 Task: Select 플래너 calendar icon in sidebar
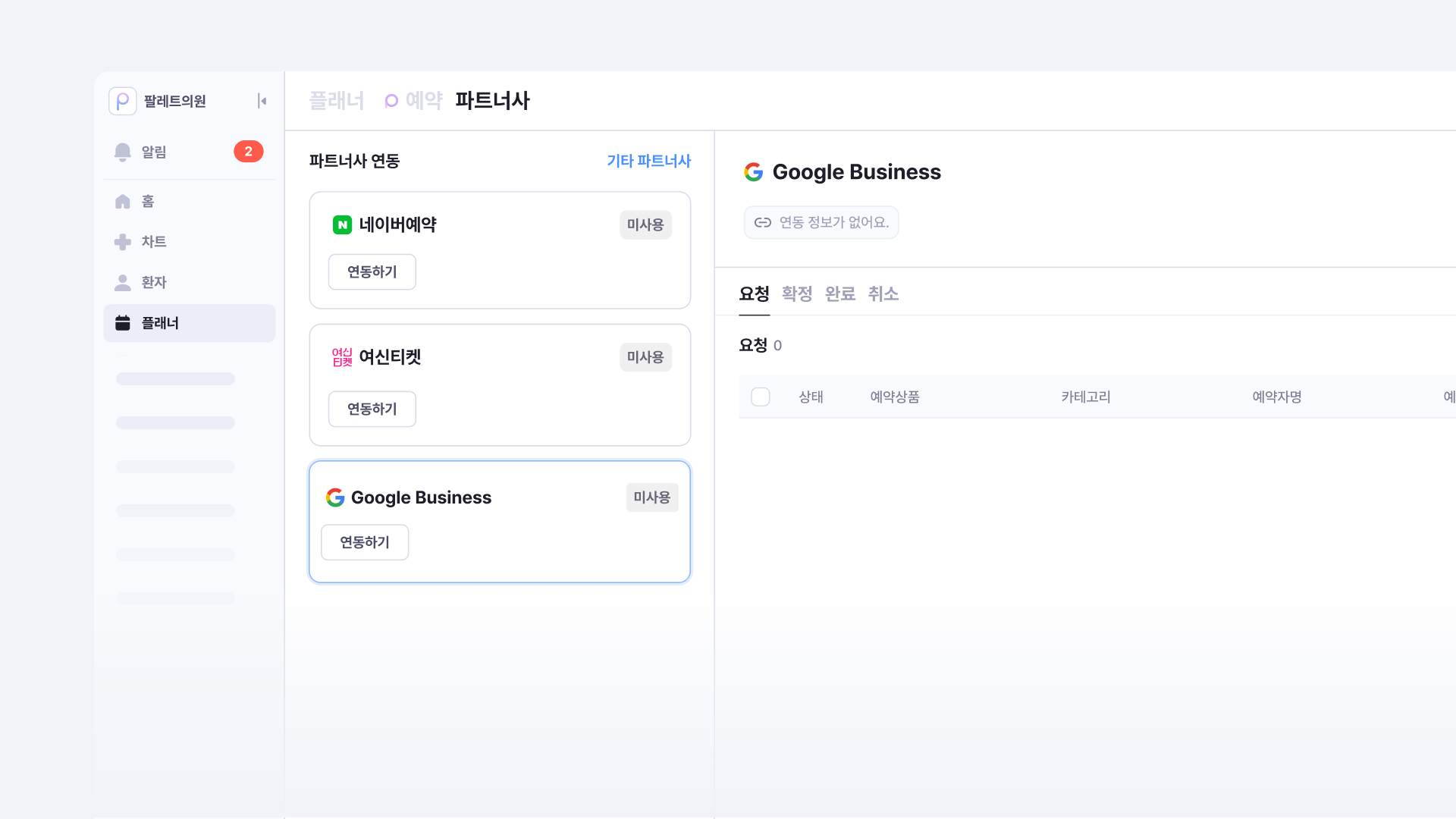click(122, 323)
